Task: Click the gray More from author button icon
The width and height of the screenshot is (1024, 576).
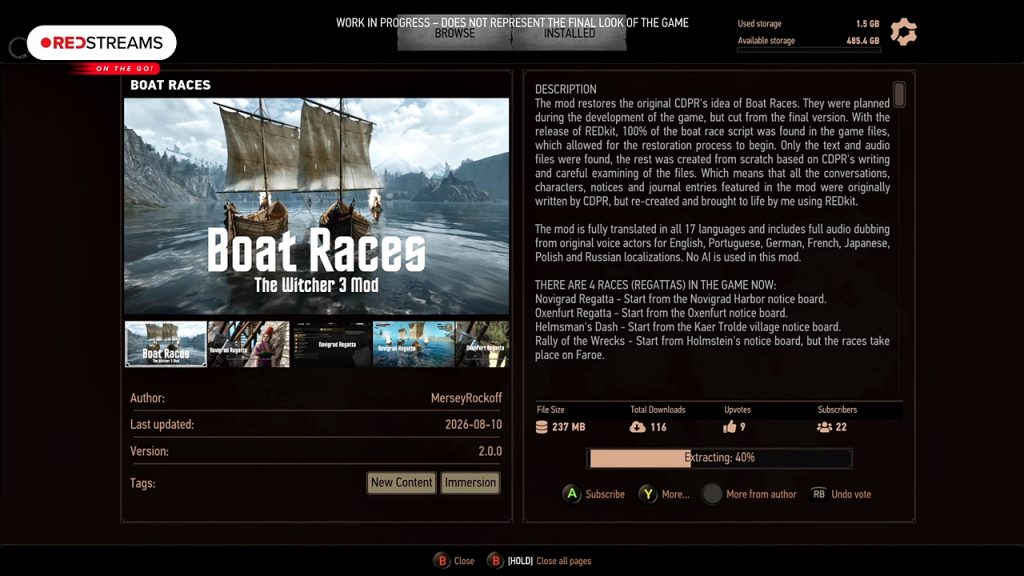Action: click(x=712, y=494)
